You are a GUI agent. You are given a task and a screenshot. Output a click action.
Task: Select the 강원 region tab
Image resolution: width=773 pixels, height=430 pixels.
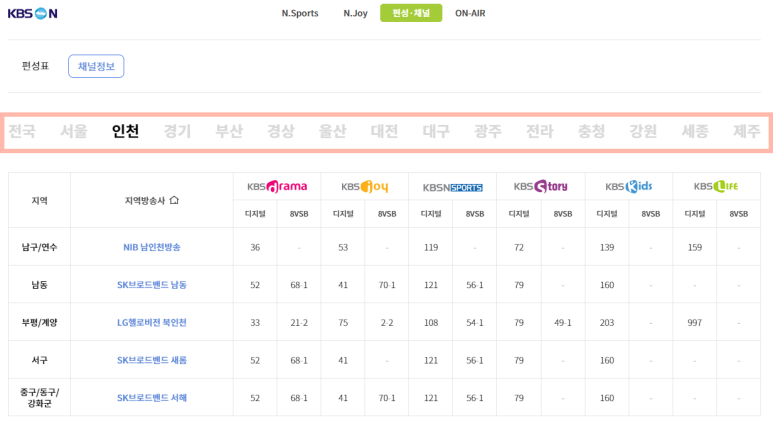643,131
